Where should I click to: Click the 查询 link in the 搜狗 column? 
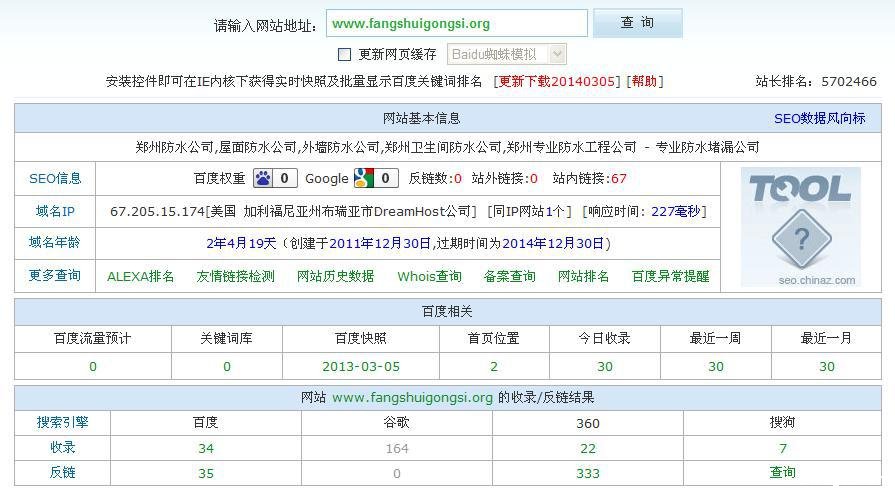pyautogui.click(x=782, y=472)
